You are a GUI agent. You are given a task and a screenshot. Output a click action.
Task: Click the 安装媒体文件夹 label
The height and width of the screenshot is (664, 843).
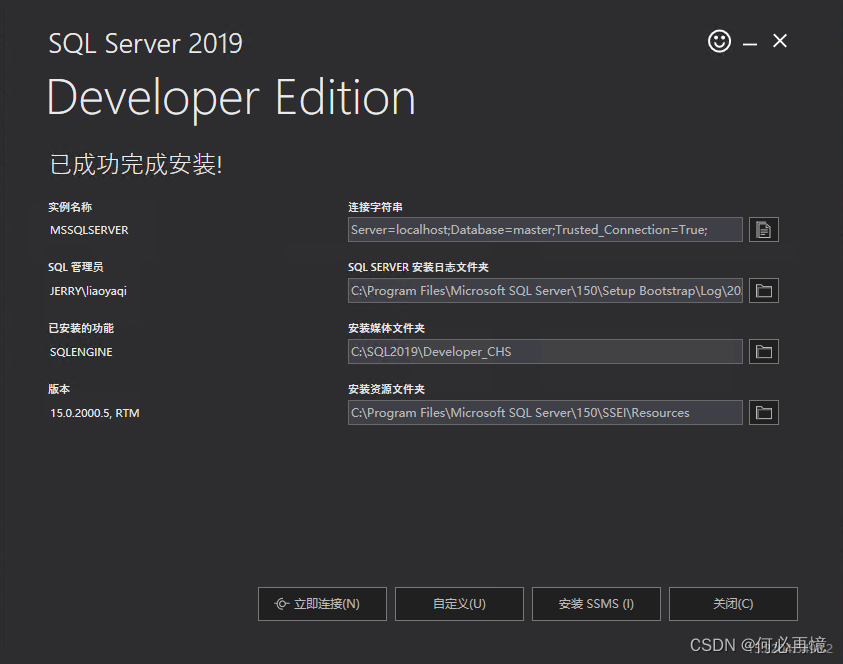(x=386, y=328)
